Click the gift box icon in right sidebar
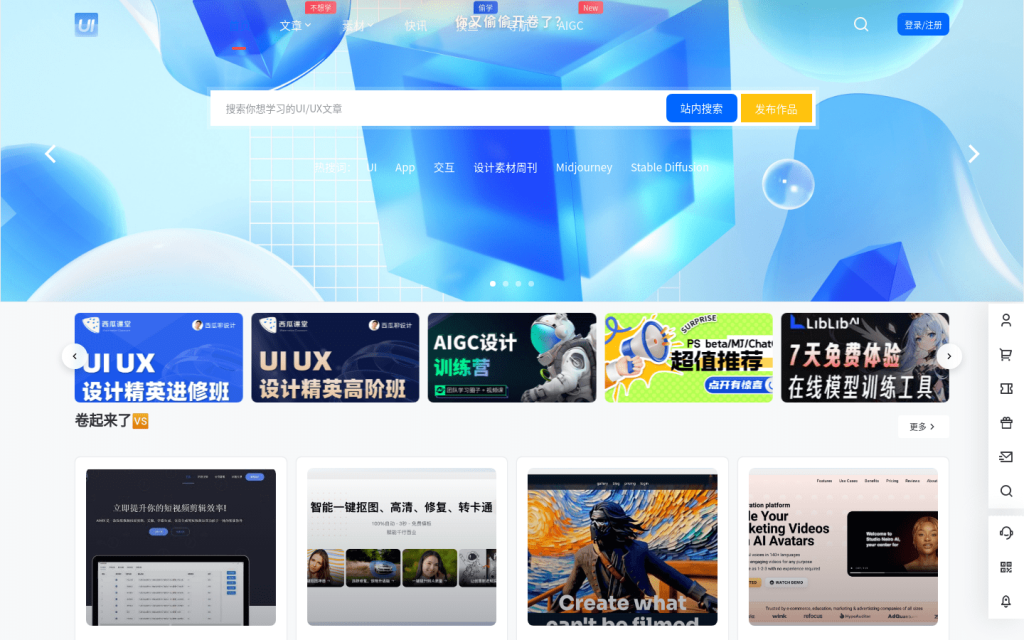The width and height of the screenshot is (1024, 640). point(1006,423)
